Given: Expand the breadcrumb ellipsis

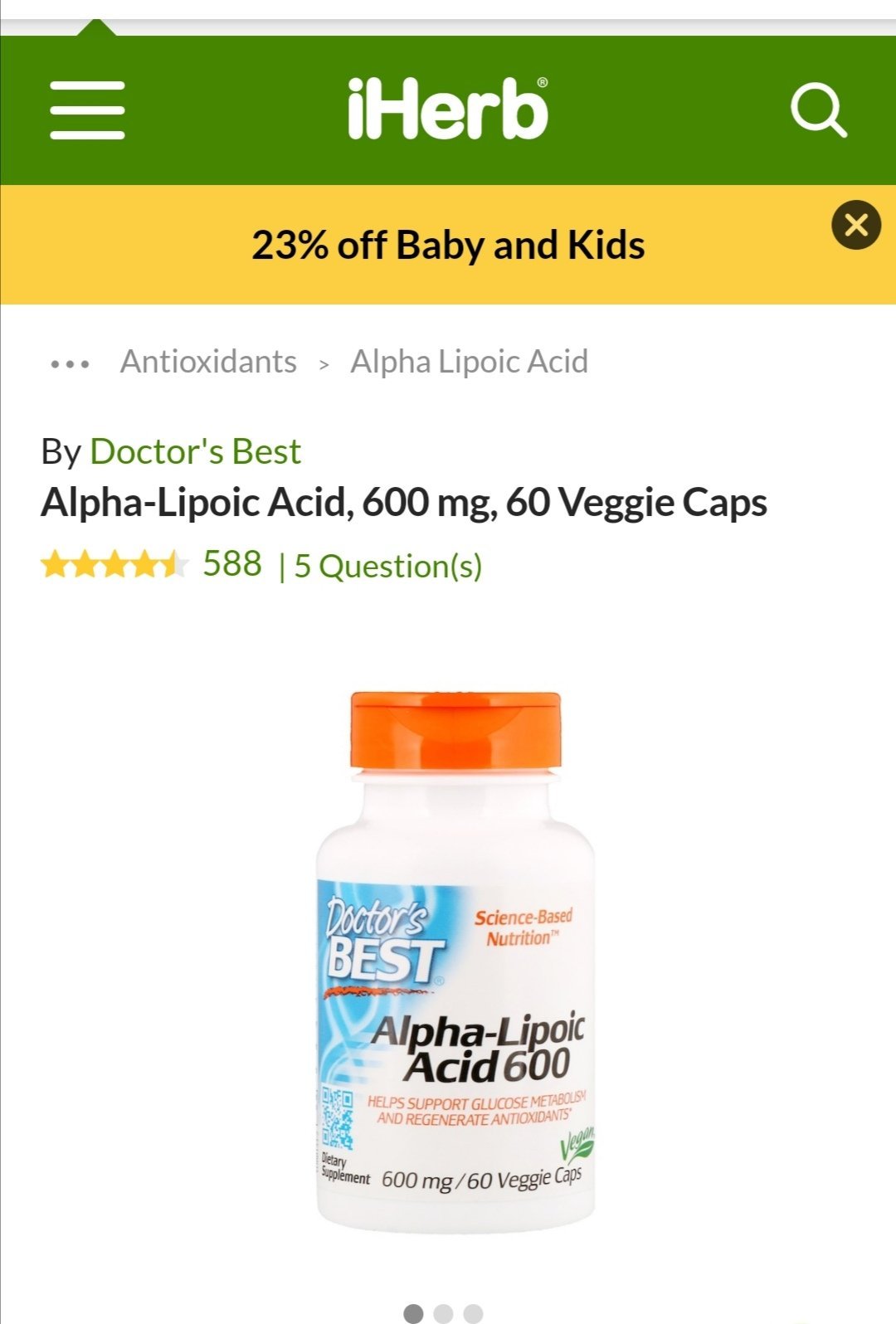Looking at the screenshot, I should click(70, 363).
